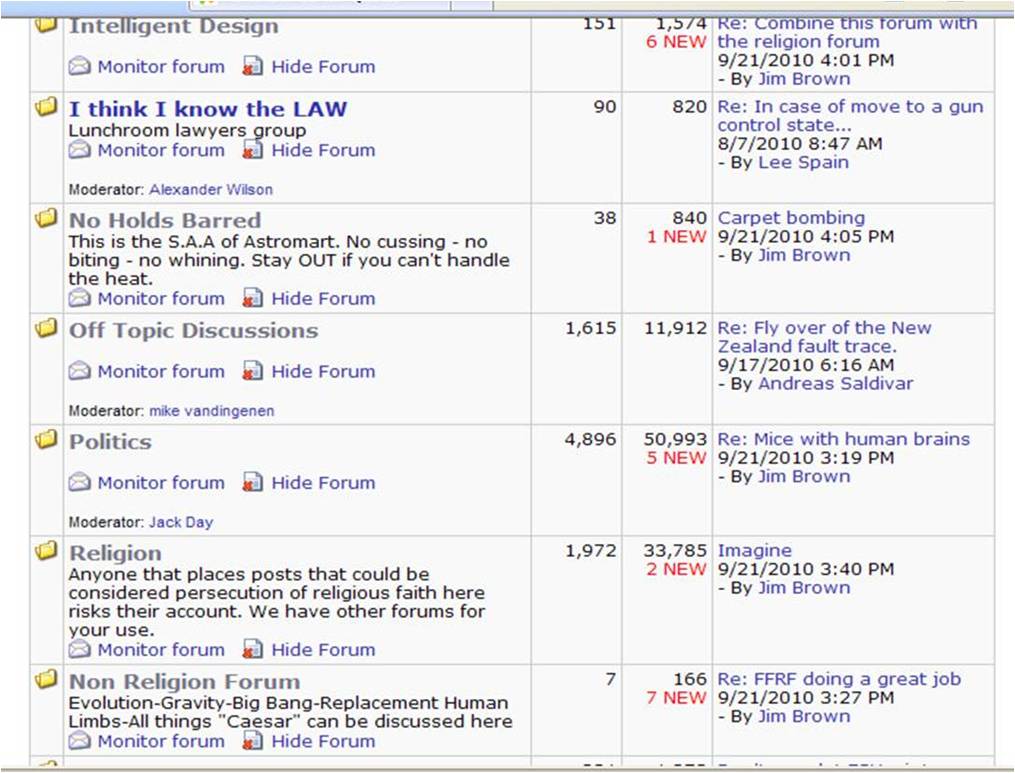
Task: Click the folder icon beside No Holds Barred
Action: [x=46, y=218]
